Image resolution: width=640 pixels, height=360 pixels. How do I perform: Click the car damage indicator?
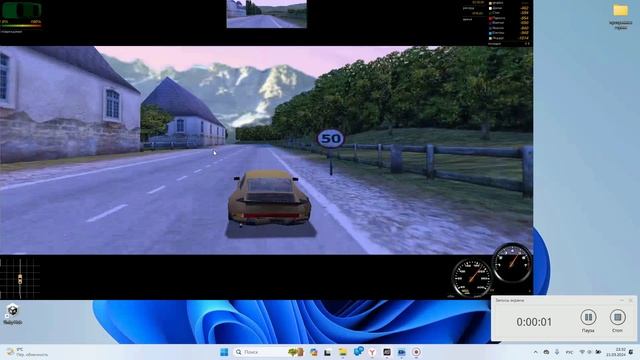click(22, 11)
